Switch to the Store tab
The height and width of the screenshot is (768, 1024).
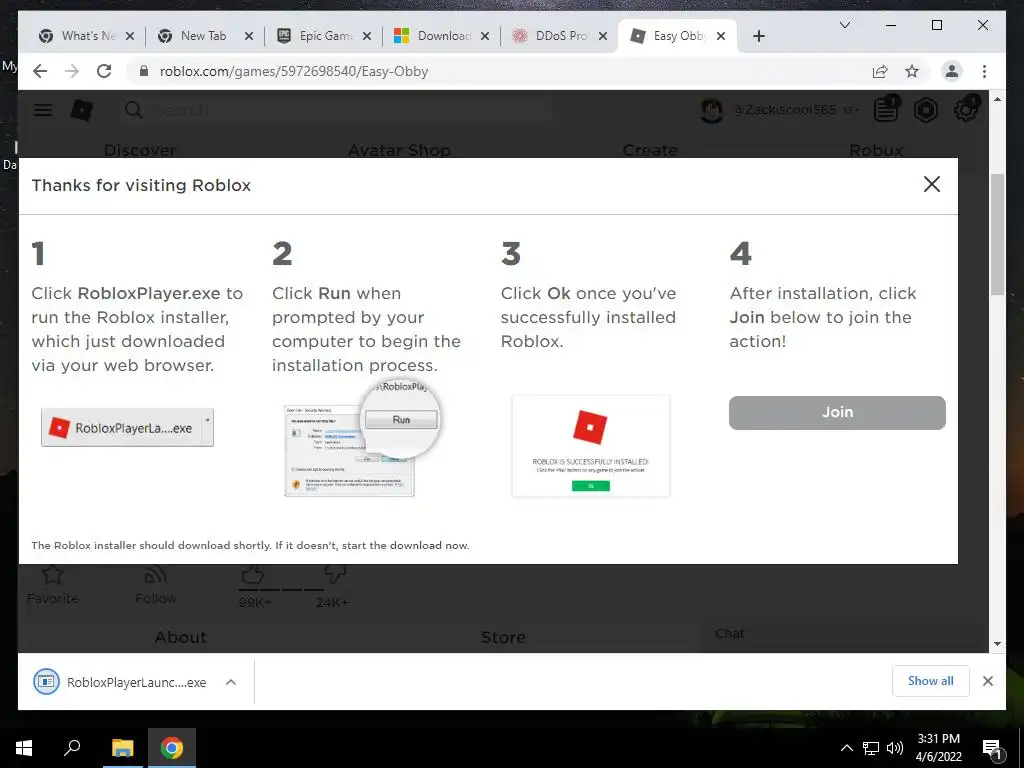pos(503,637)
